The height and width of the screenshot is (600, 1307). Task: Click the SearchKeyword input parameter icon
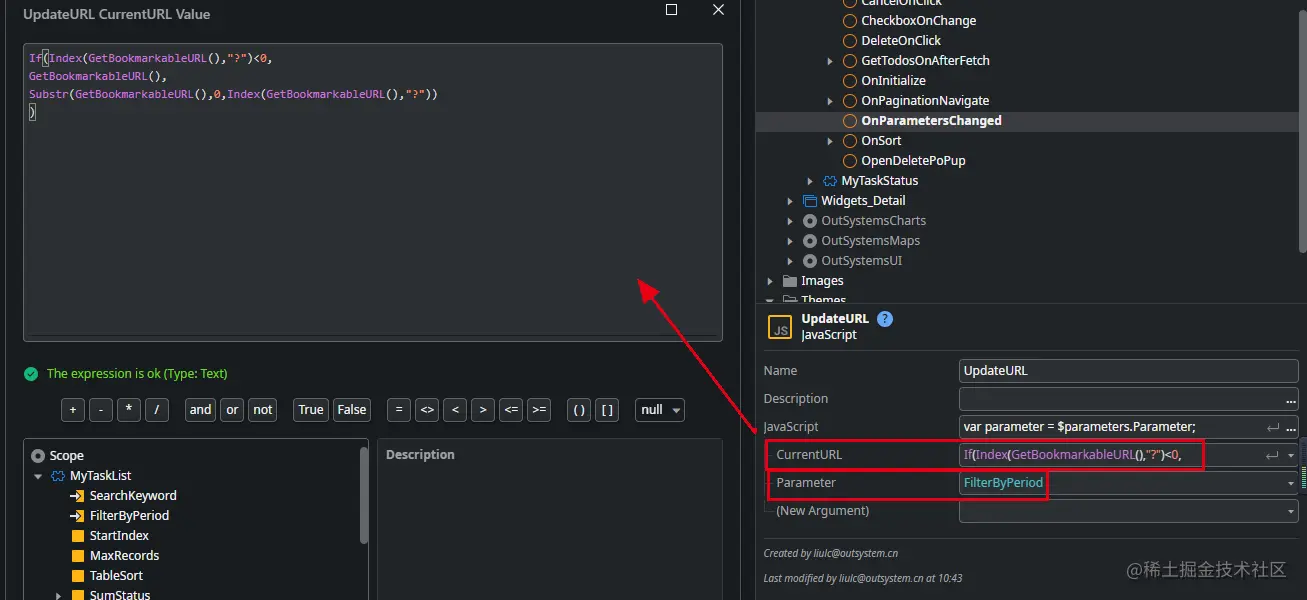[x=77, y=495]
